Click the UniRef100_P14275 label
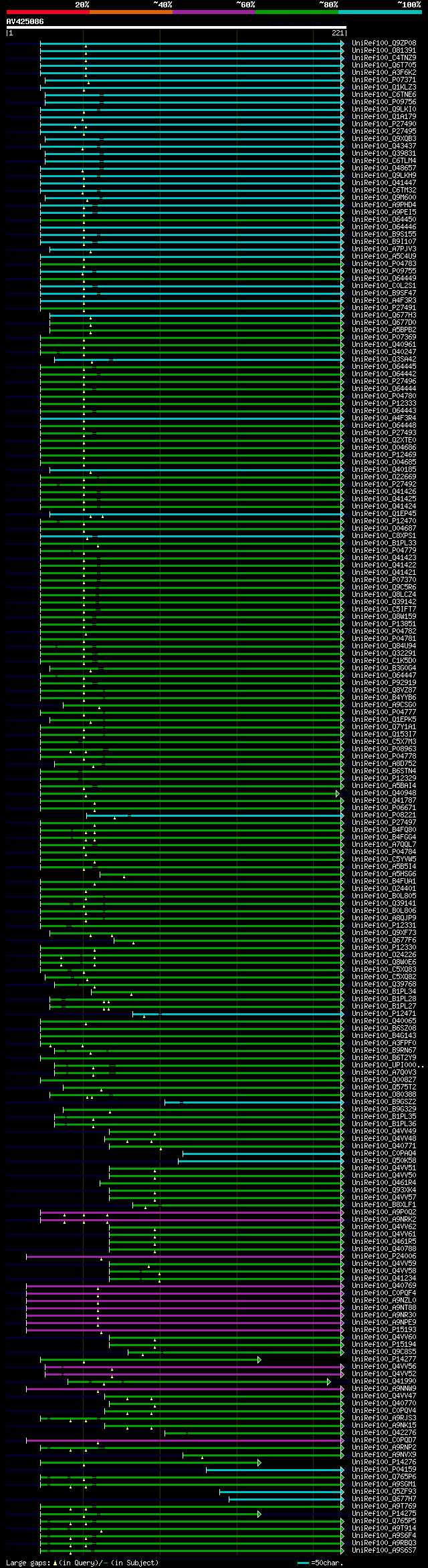The height and width of the screenshot is (1568, 428). coord(384,1513)
